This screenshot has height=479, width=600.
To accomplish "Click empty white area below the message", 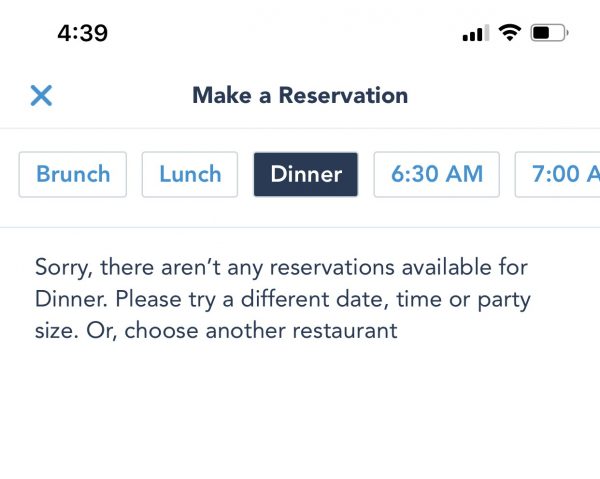I will [x=300, y=420].
